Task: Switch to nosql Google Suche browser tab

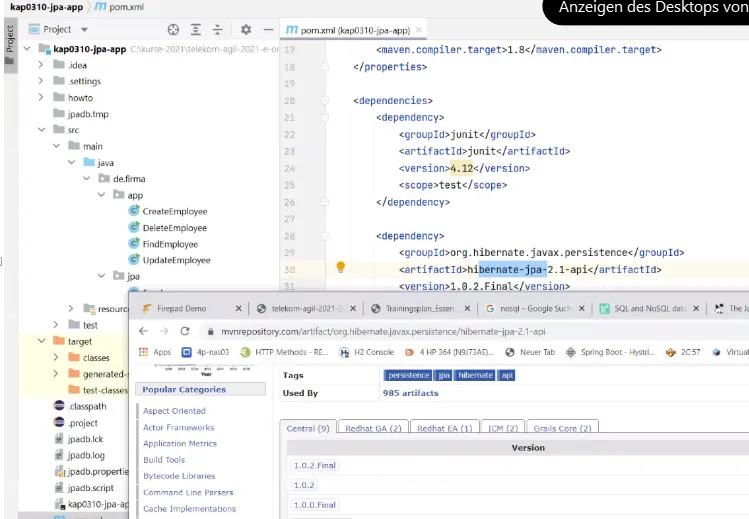Action: 535,308
